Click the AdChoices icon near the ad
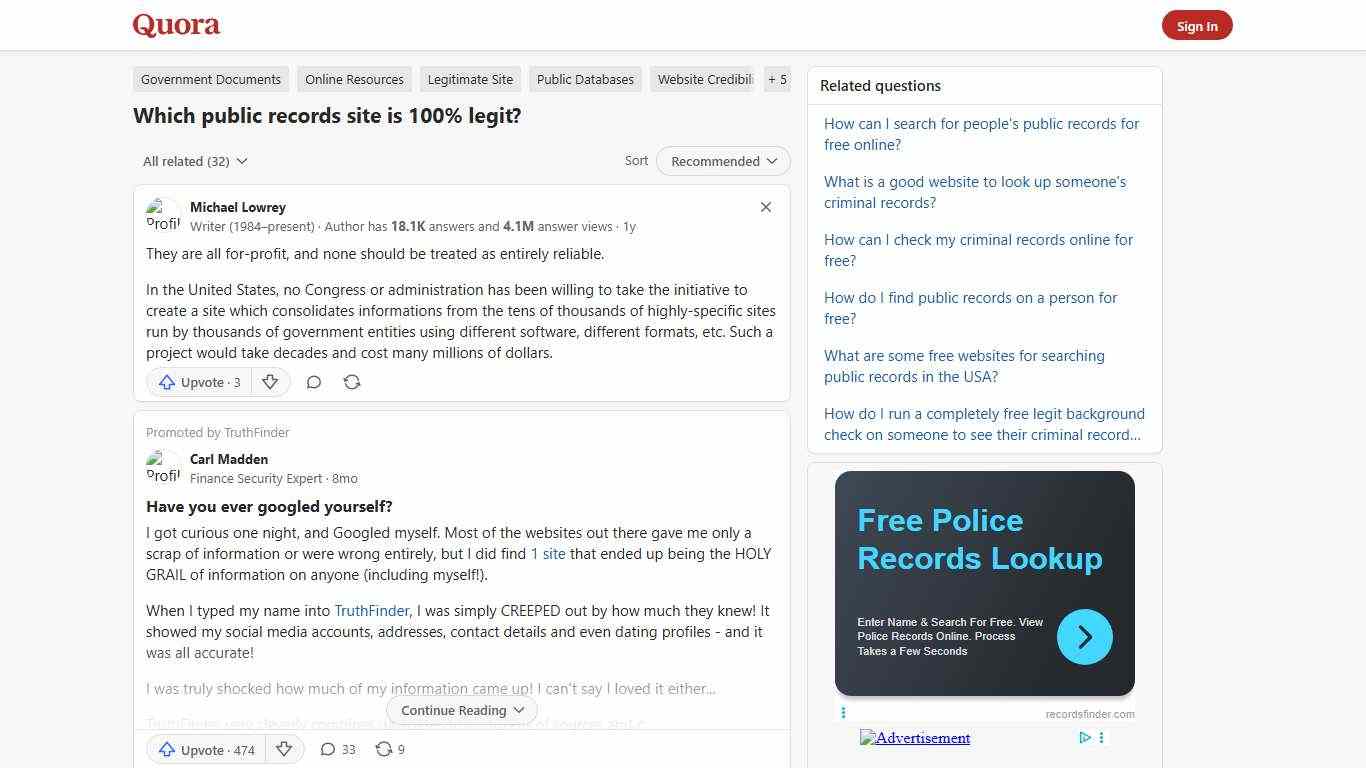The height and width of the screenshot is (768, 1366). pos(1085,737)
